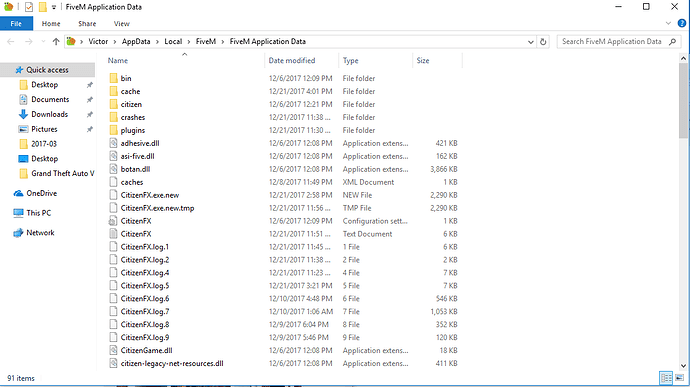Refresh the folder view
Image resolution: width=690 pixels, height=387 pixels.
coord(543,42)
